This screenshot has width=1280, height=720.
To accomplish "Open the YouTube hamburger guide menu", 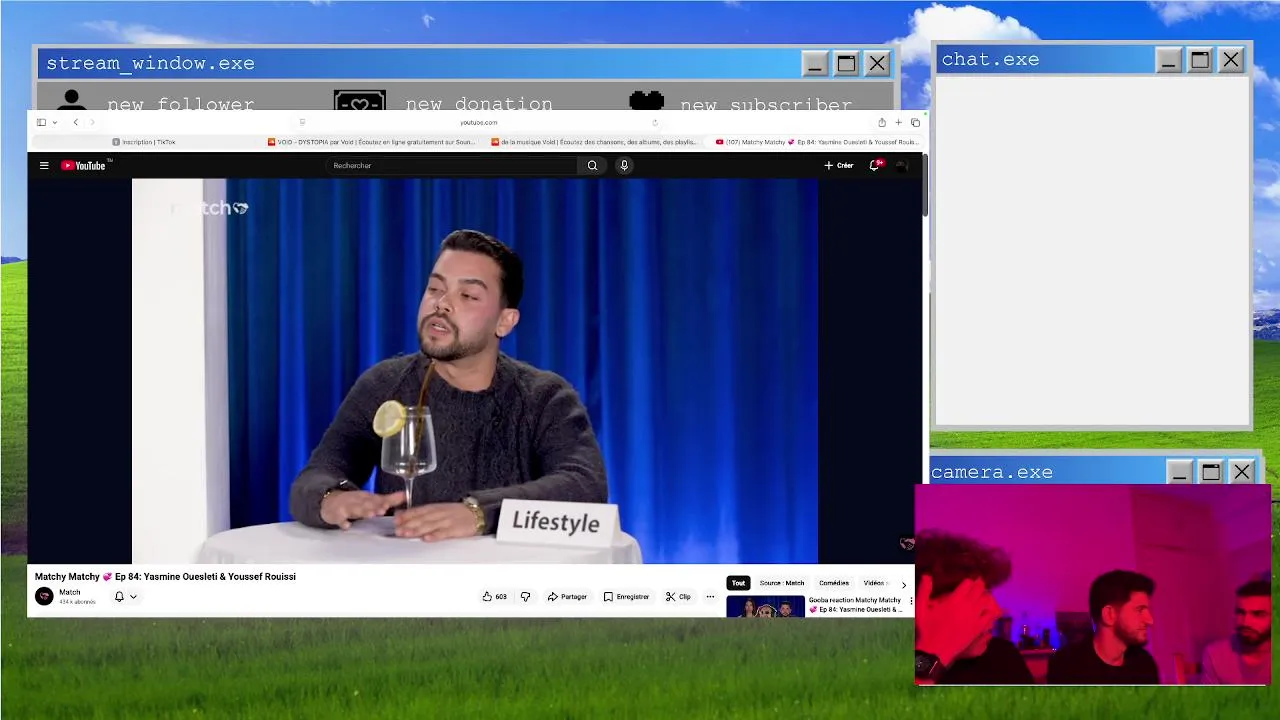I will pyautogui.click(x=44, y=165).
